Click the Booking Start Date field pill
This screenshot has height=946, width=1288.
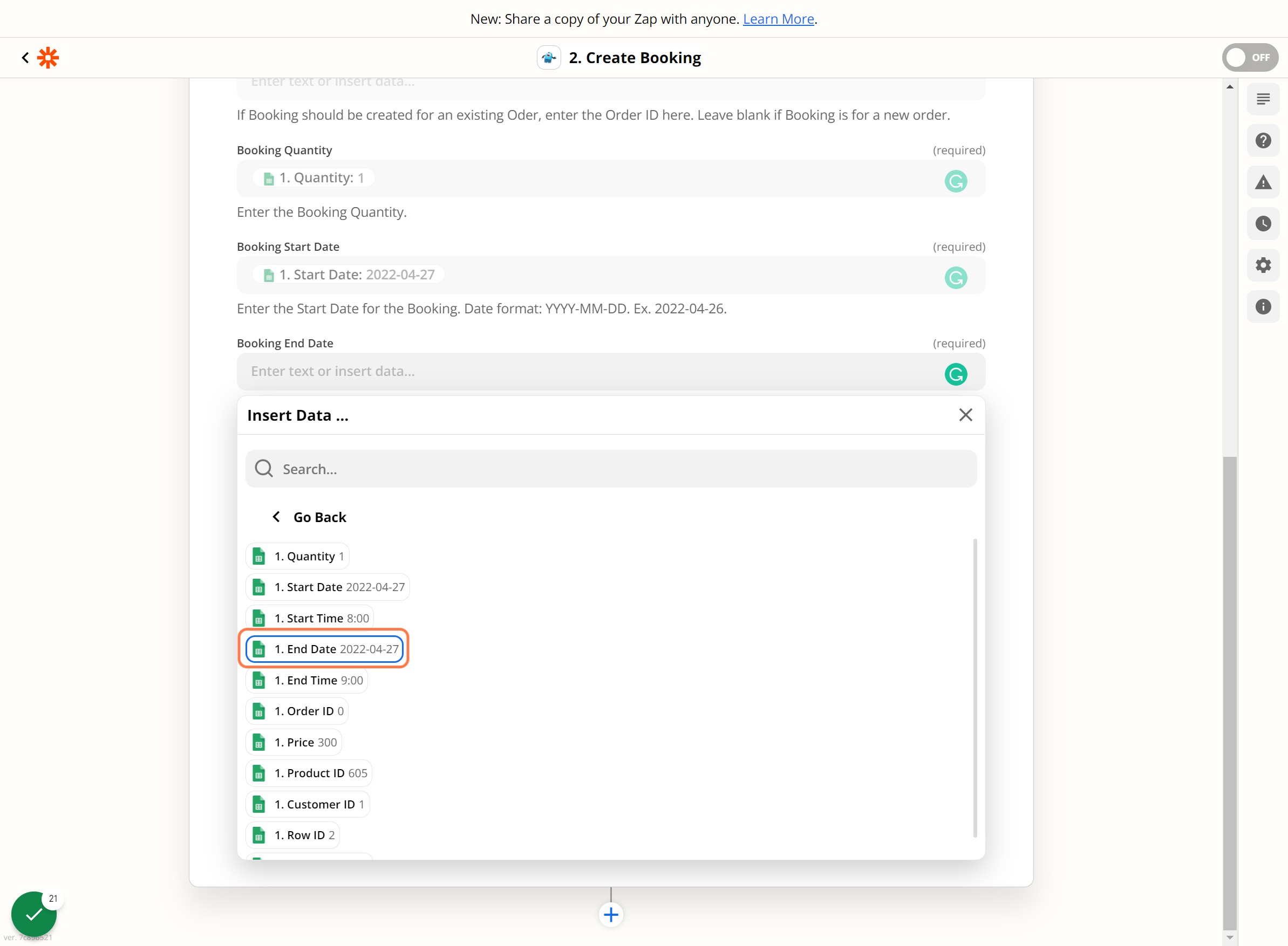[349, 275]
